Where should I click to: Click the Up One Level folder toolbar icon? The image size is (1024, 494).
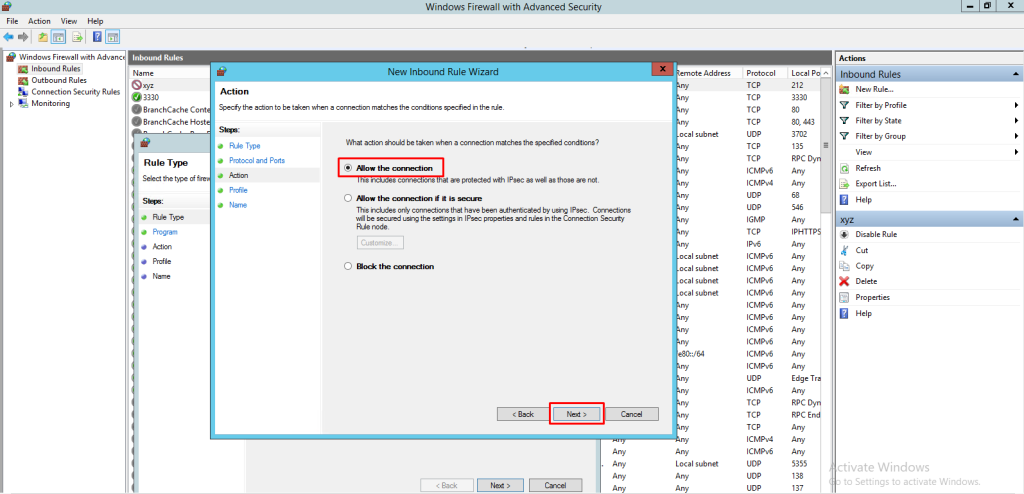43,37
